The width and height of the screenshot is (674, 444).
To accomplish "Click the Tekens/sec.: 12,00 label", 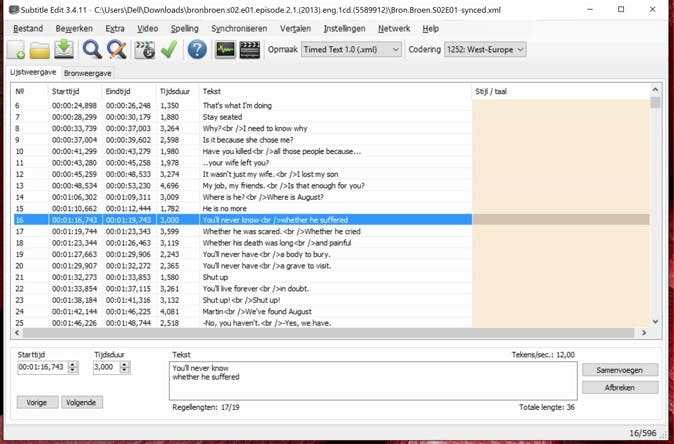I will point(543,355).
